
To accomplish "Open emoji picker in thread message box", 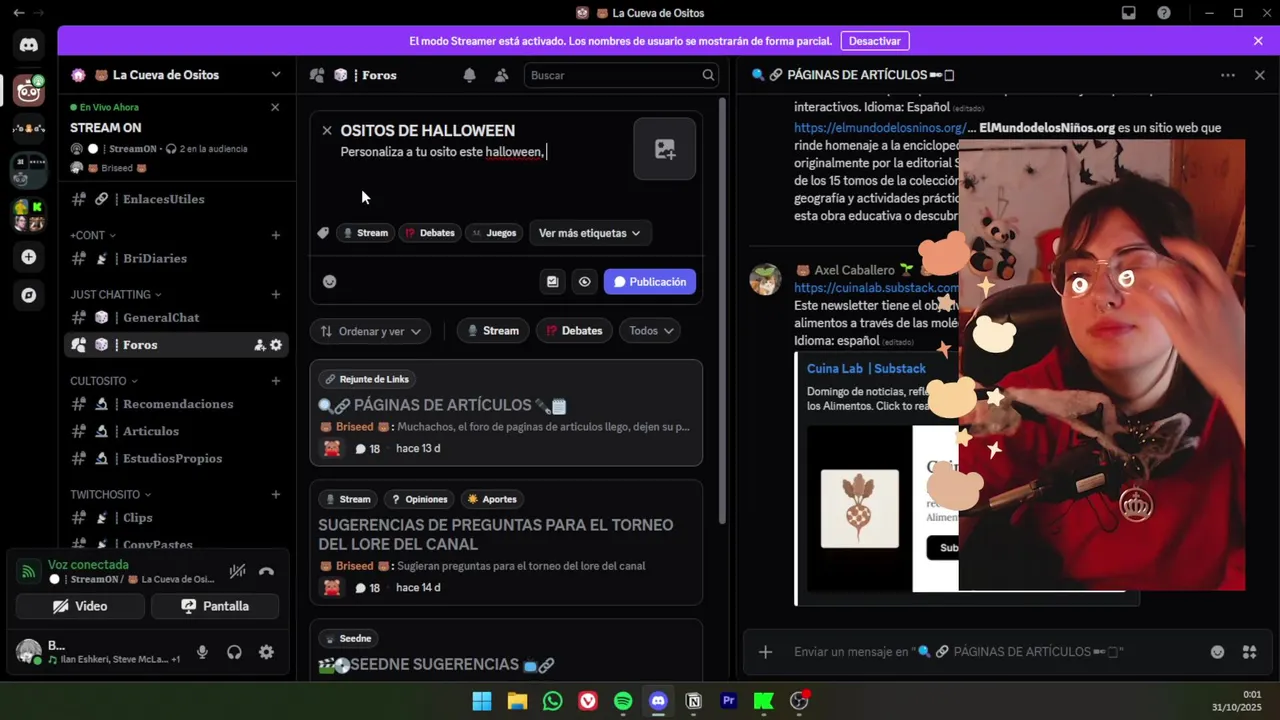I will 1217,652.
